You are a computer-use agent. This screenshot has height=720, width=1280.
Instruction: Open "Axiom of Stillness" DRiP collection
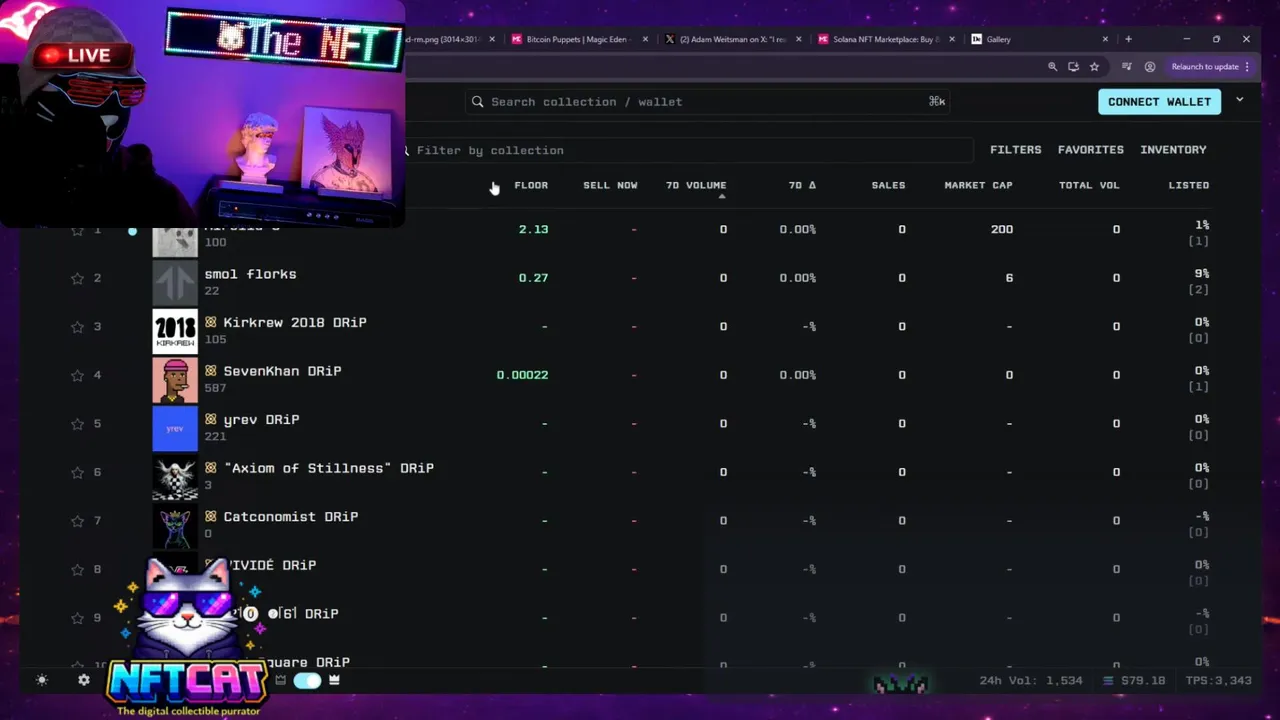point(328,468)
